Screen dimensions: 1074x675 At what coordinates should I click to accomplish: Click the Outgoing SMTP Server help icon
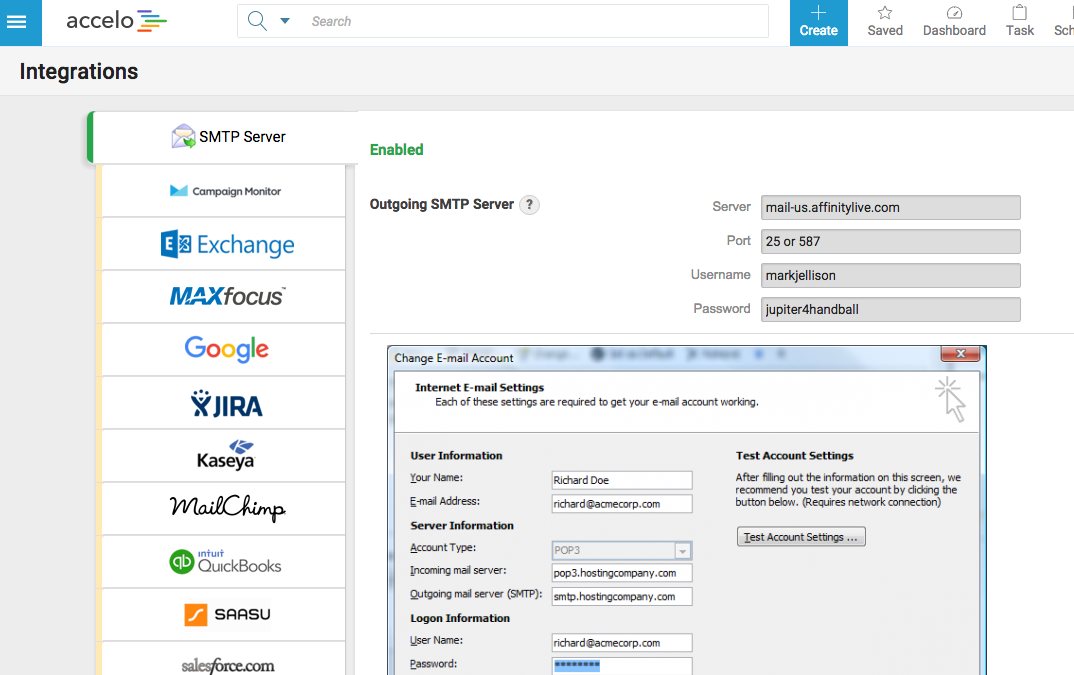tap(530, 205)
